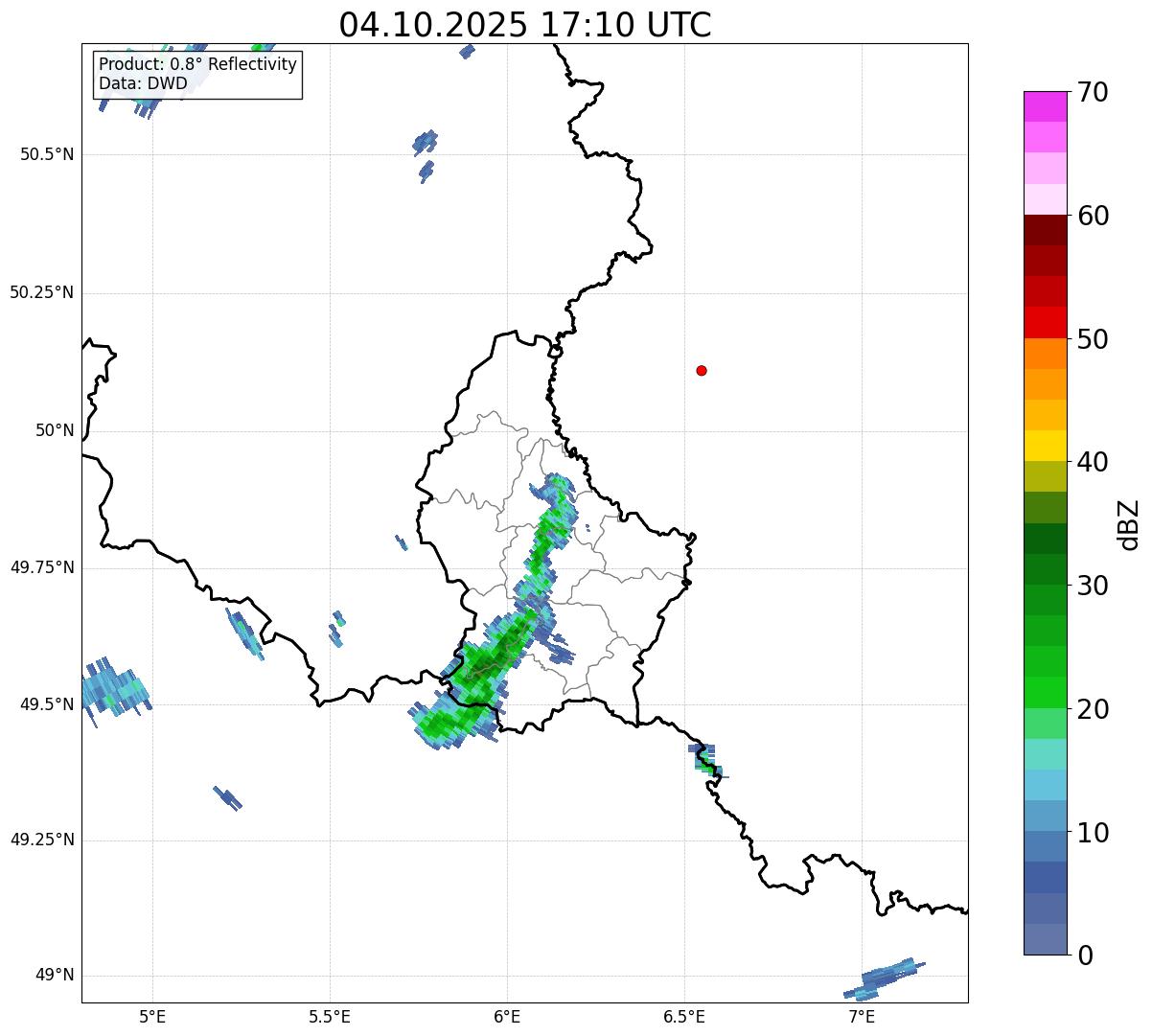Click the colorbar tick label 10
This screenshot has height=1036, width=1152.
point(1093,832)
